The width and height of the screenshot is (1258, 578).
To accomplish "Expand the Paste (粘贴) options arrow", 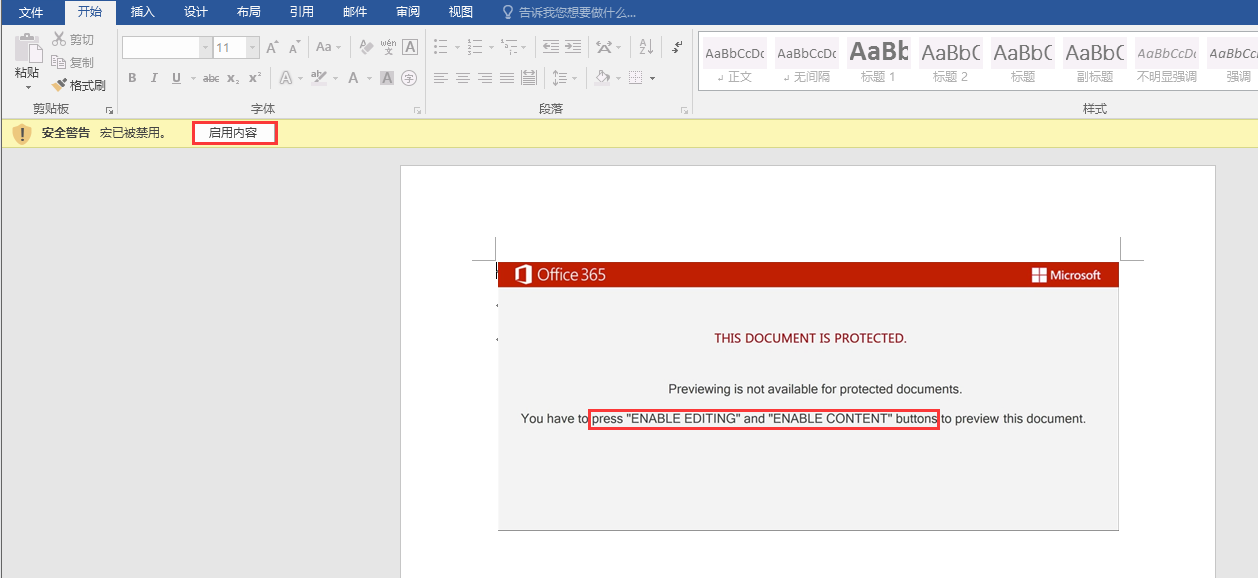I will (27, 88).
